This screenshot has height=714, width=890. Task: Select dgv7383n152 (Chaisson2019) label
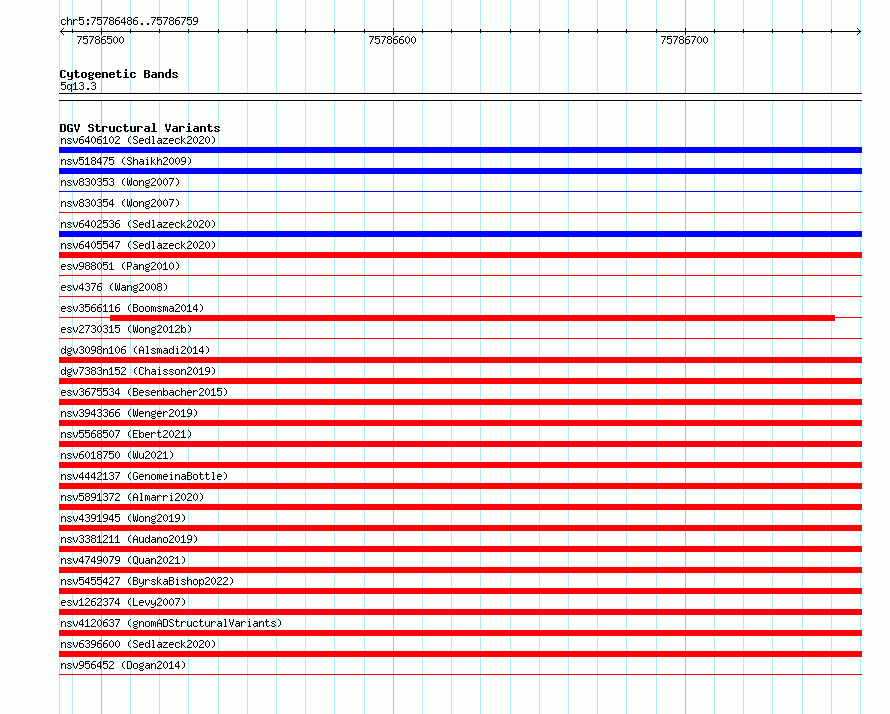pyautogui.click(x=138, y=371)
